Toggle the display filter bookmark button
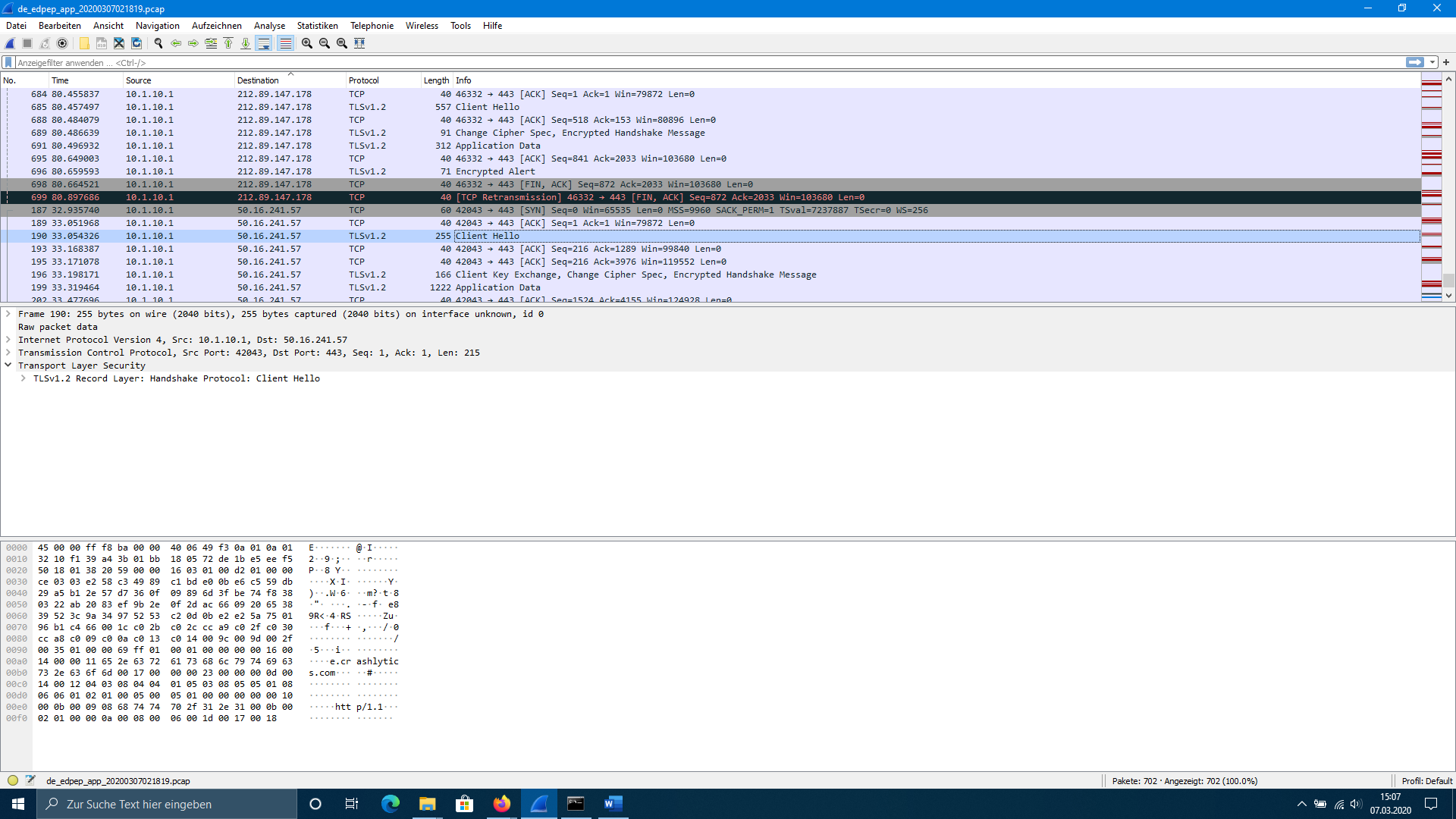Viewport: 1456px width, 819px height. pos(8,63)
